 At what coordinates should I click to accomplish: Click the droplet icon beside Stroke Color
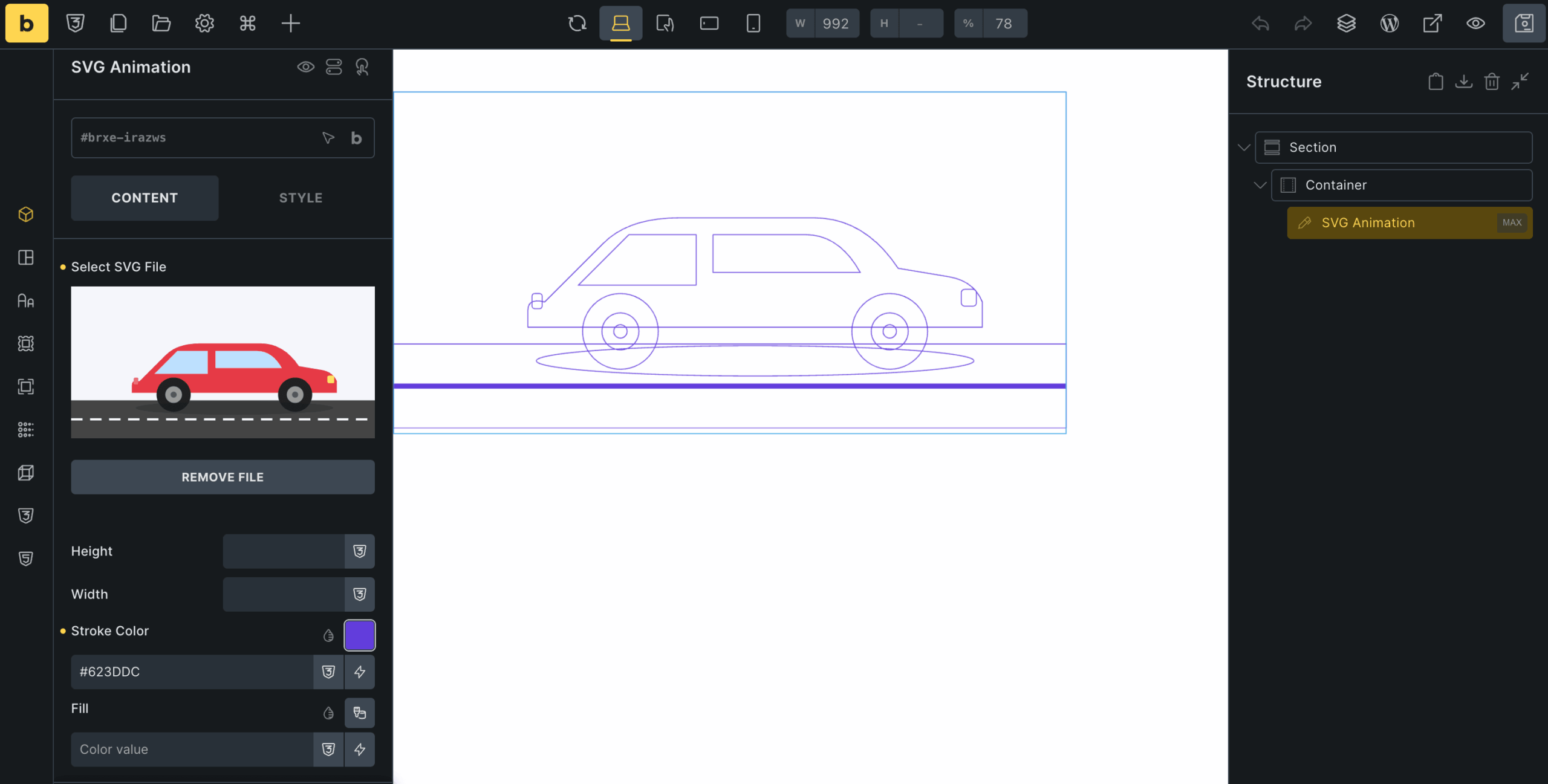tap(328, 635)
